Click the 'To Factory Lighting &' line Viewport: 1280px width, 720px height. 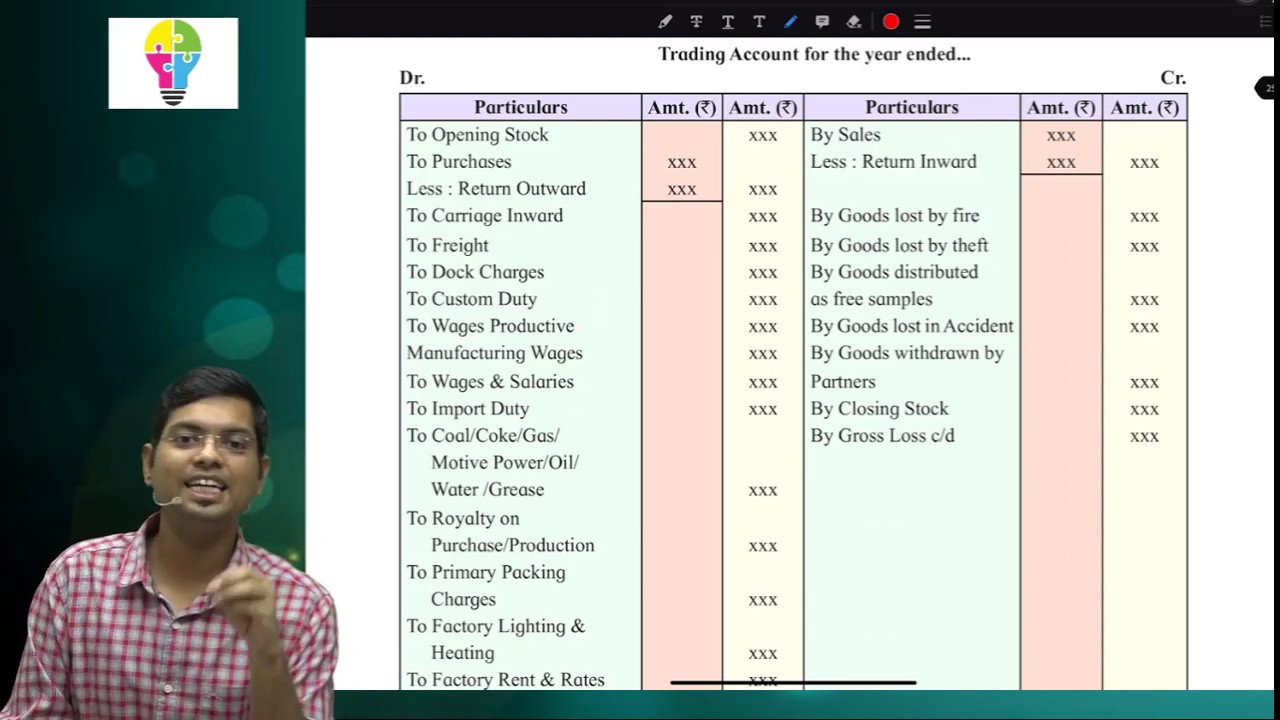495,626
